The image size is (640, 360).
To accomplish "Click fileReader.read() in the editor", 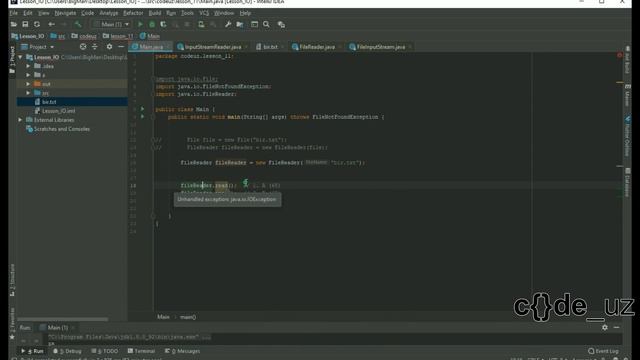I will (x=208, y=186).
